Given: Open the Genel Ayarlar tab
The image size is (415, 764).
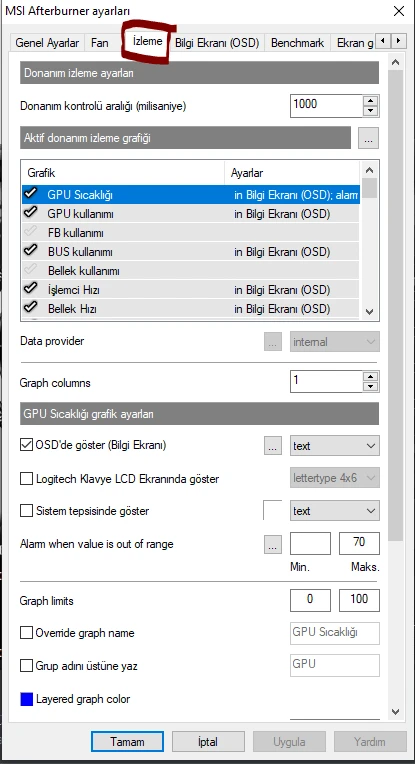Looking at the screenshot, I should (47, 43).
